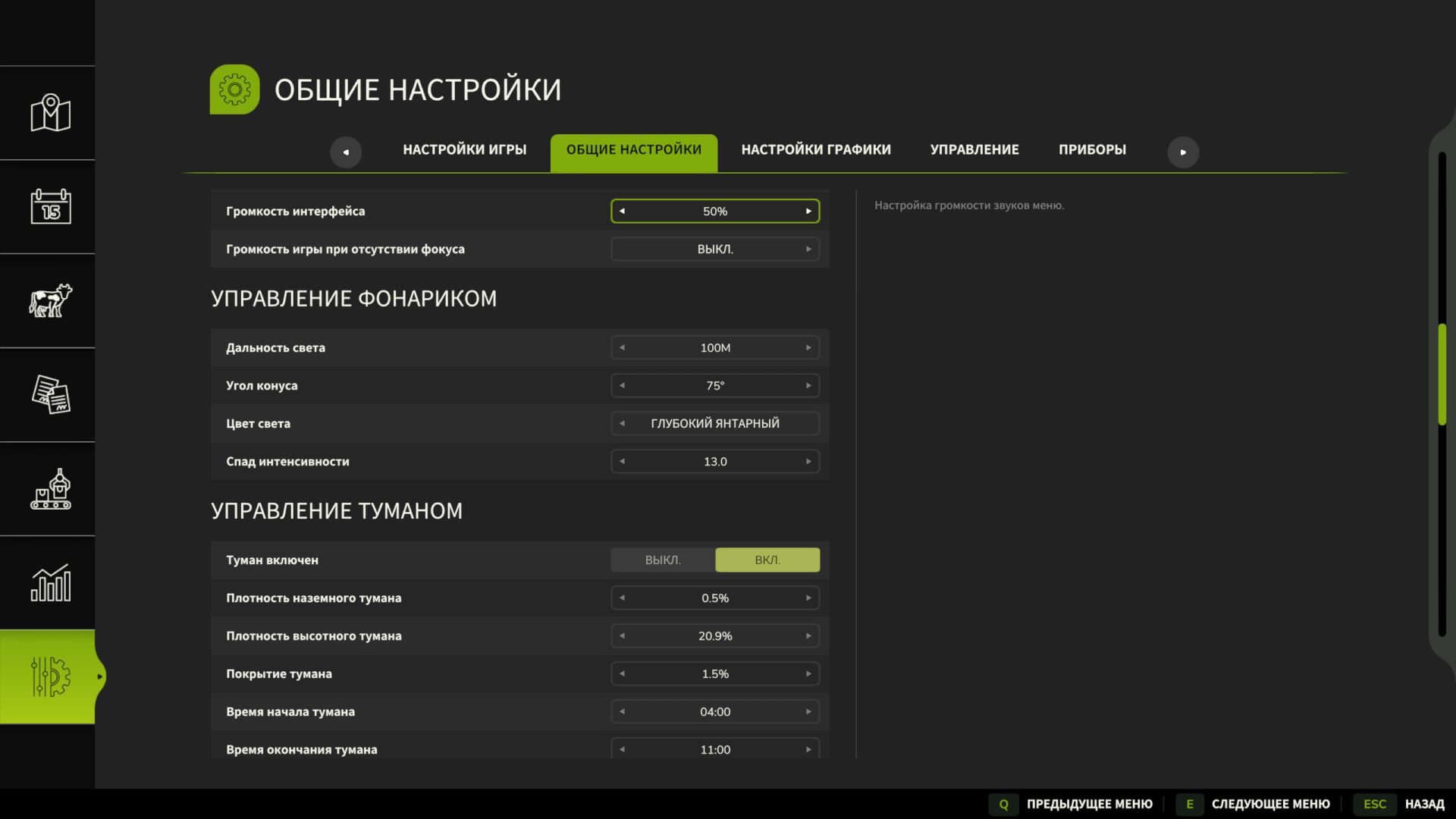Decrease Угол конуса with left arrow

coord(622,385)
